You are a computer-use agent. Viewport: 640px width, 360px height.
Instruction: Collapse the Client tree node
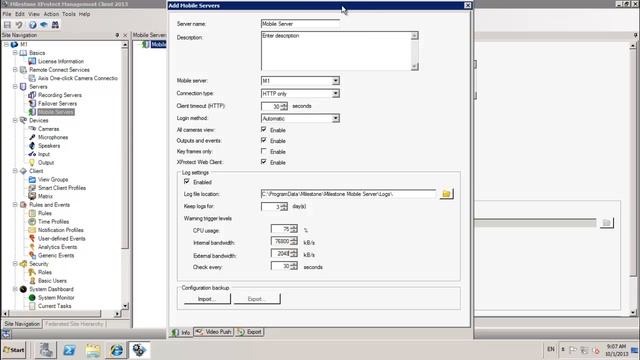click(15, 171)
